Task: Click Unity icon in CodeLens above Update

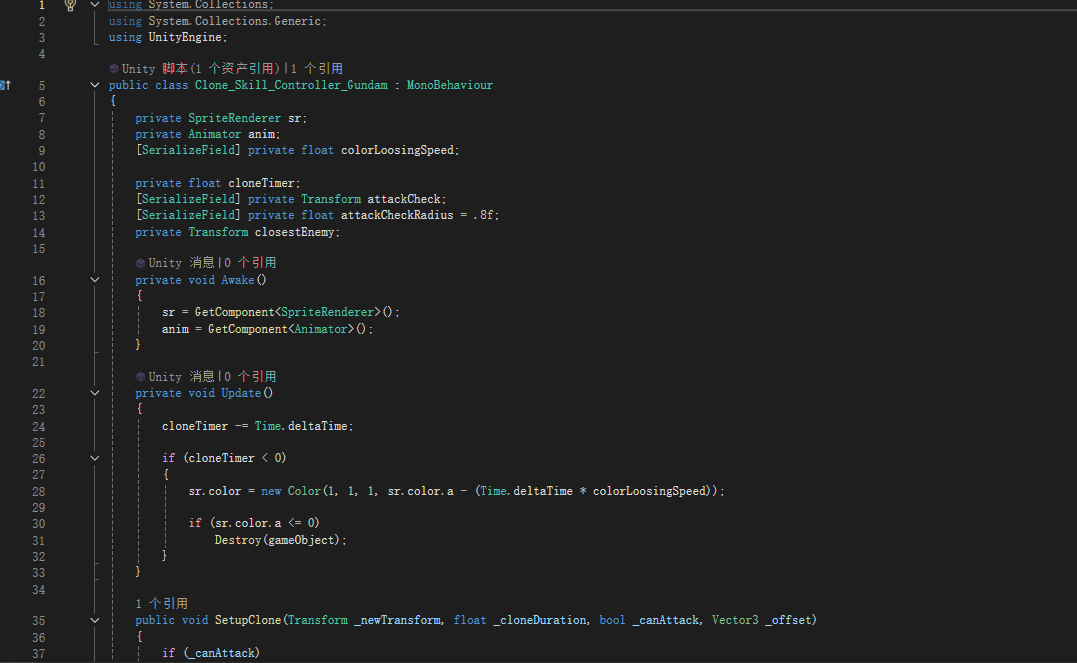Action: pyautogui.click(x=141, y=377)
